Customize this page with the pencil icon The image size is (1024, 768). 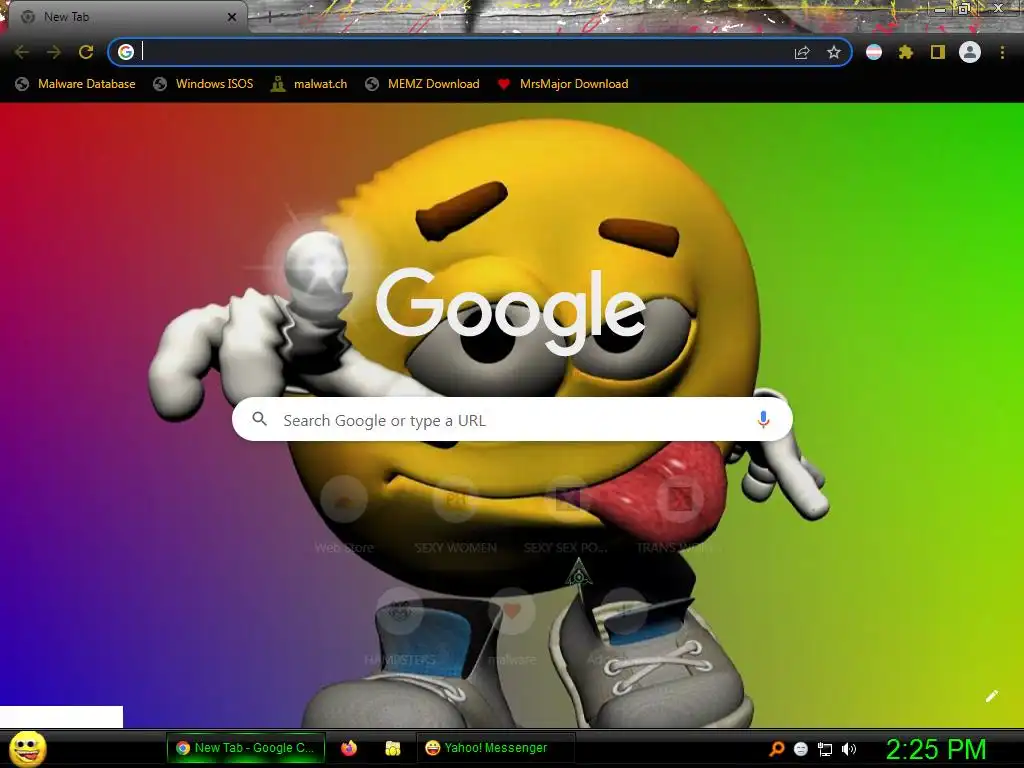tap(991, 696)
